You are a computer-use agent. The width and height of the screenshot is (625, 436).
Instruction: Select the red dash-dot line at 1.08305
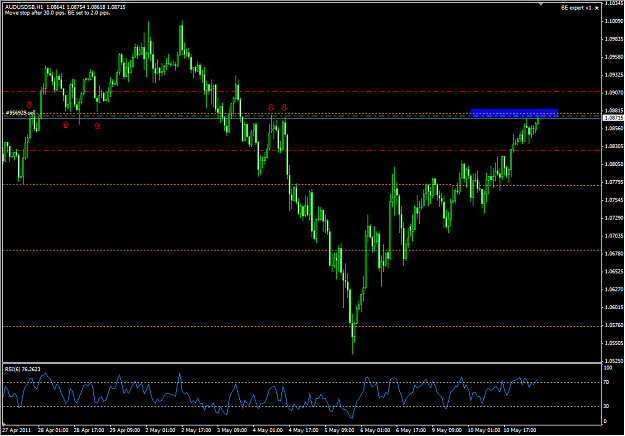point(301,151)
